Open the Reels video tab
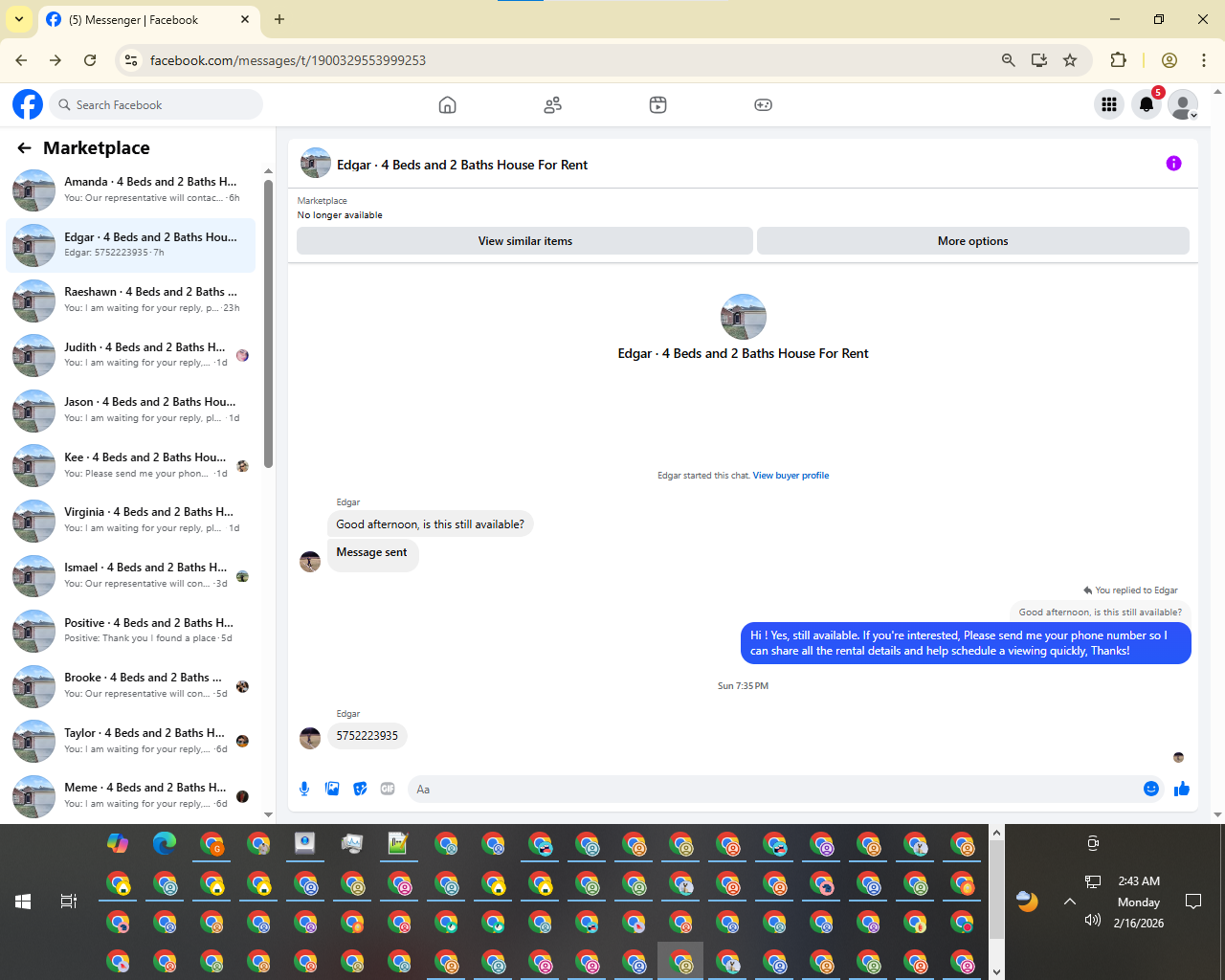 [657, 105]
